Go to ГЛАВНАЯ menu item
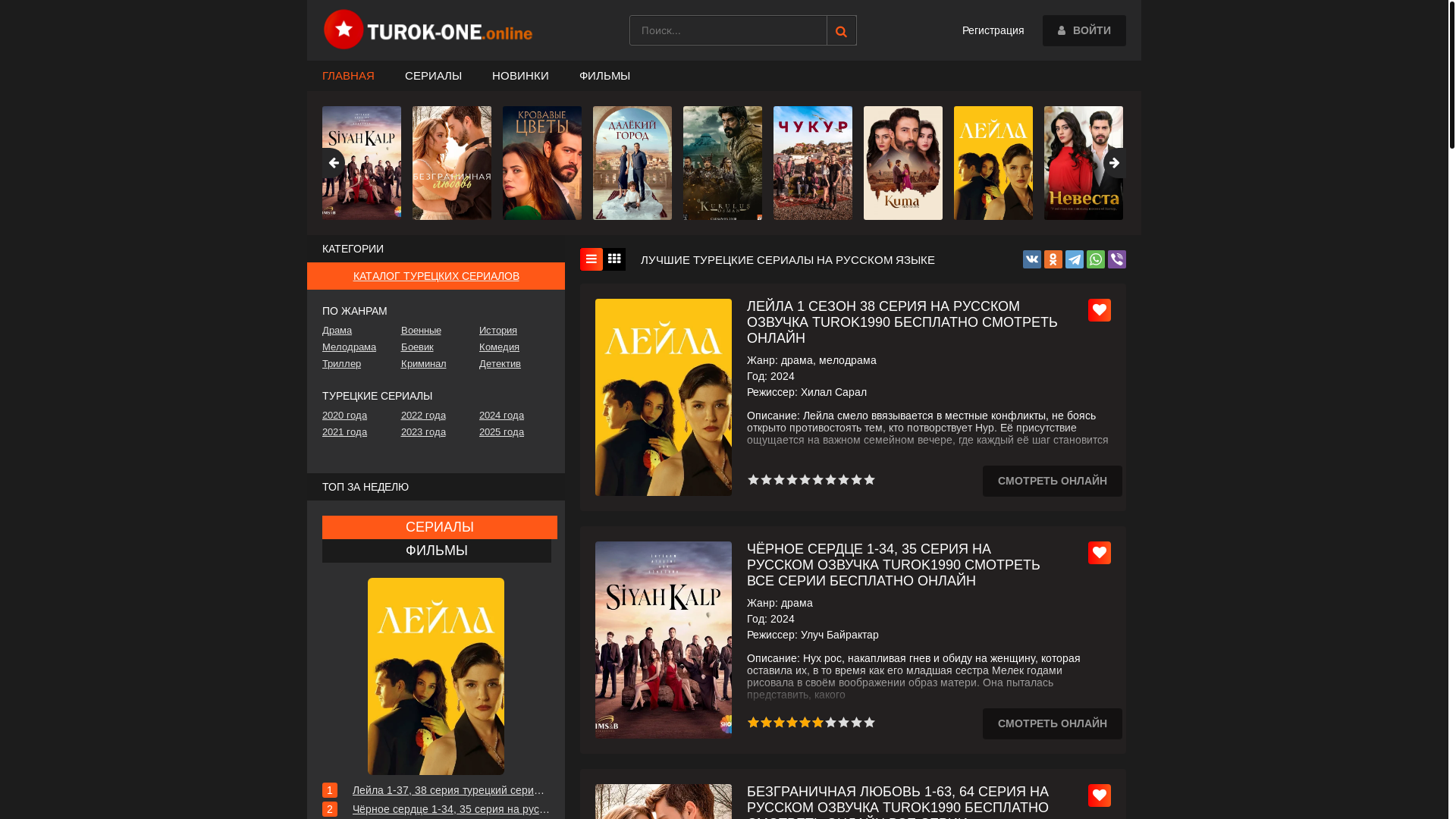 pyautogui.click(x=348, y=76)
